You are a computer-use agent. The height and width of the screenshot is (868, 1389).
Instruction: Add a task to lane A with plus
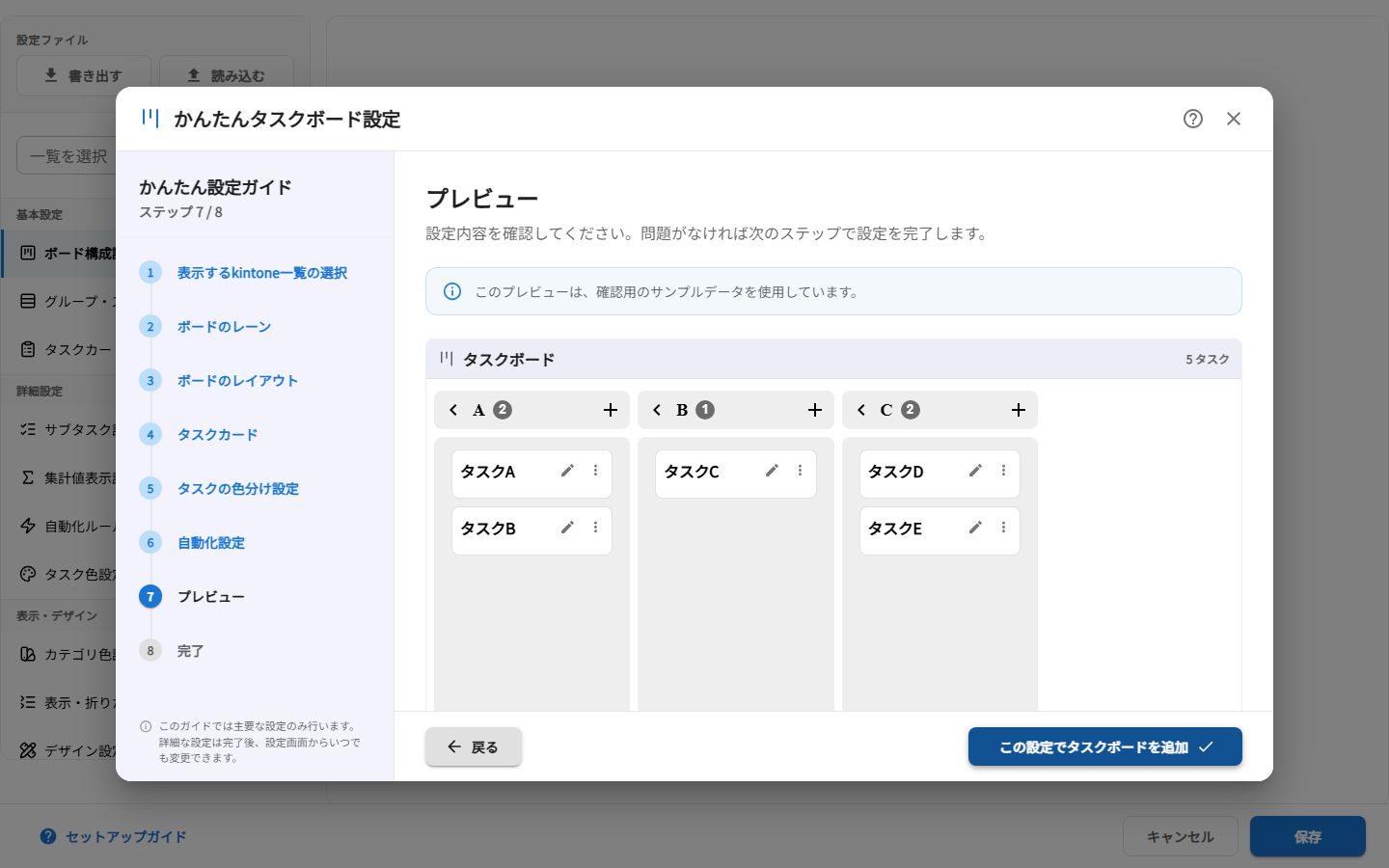(611, 410)
